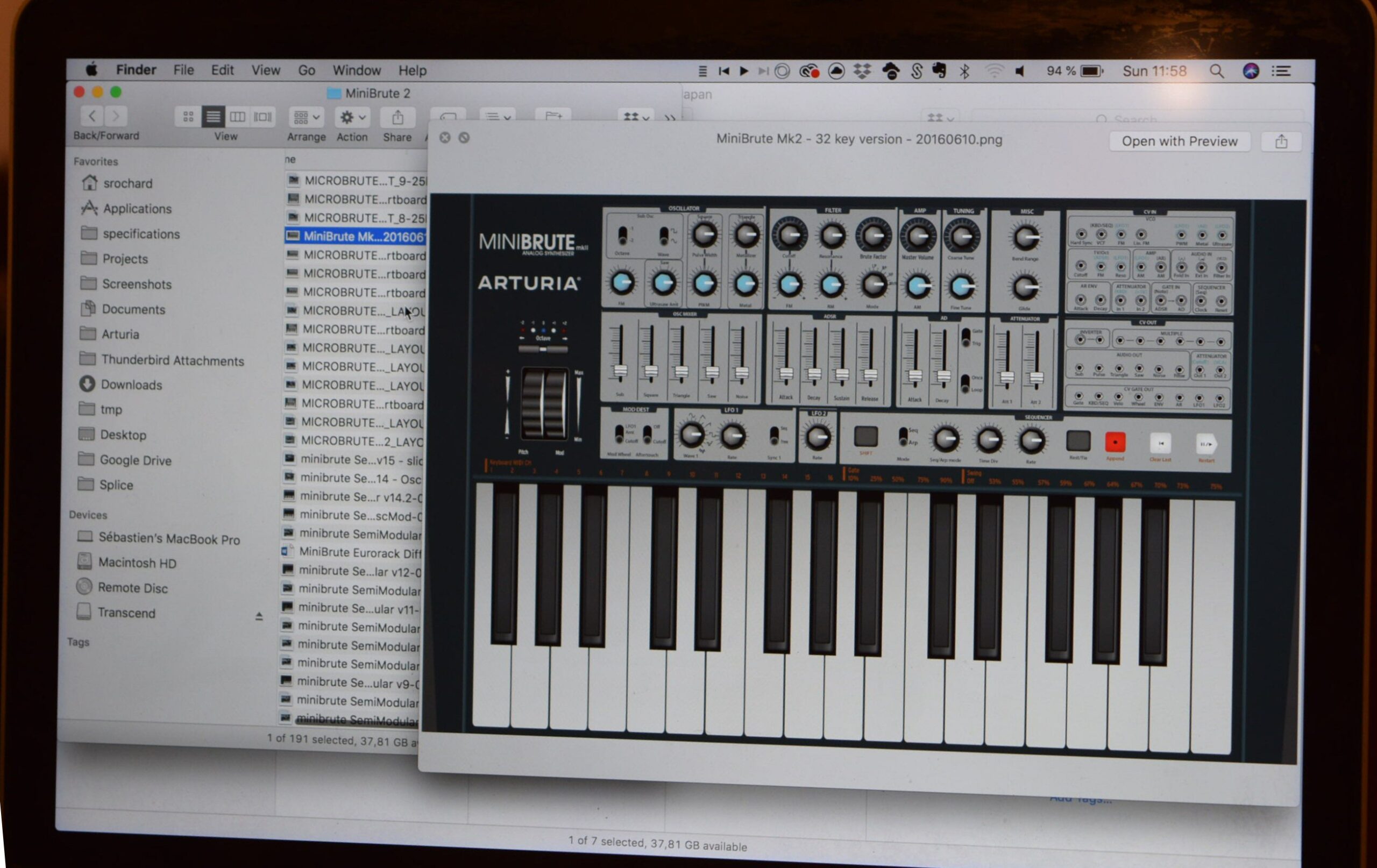Open the Creative Cloud menu bar icon
Screen dimensions: 1377x868
click(809, 72)
